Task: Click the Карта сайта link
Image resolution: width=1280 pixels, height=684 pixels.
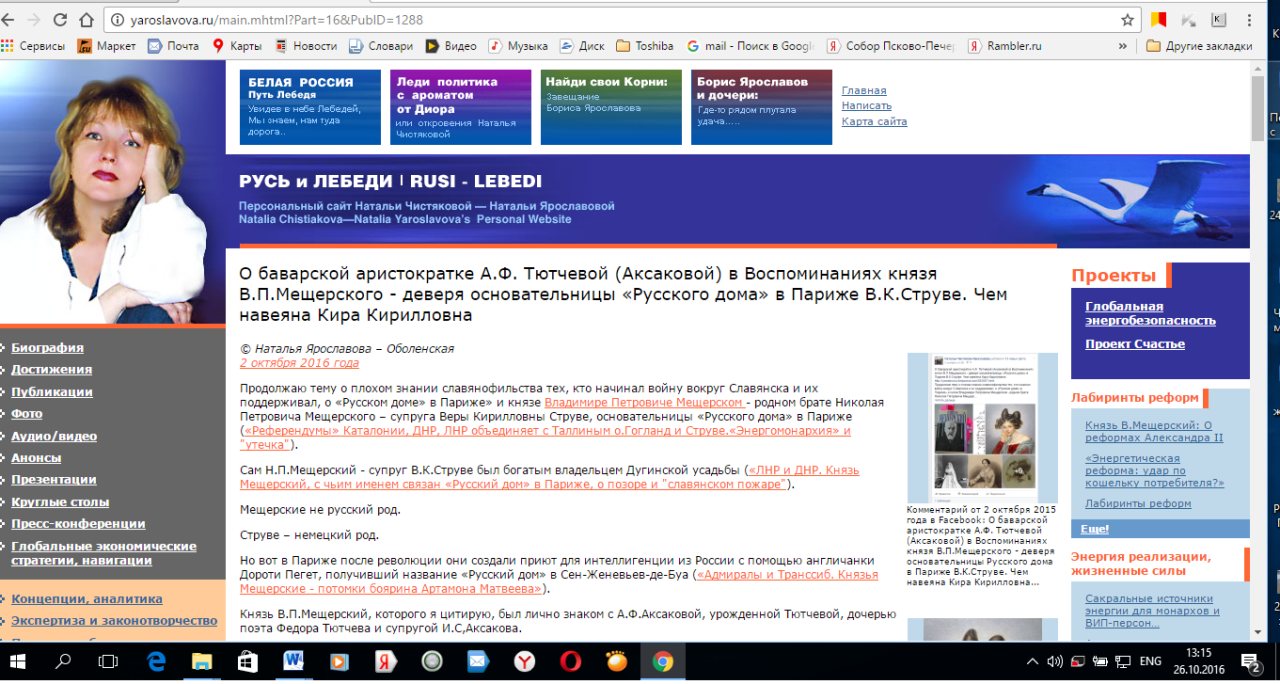Action: [x=874, y=121]
